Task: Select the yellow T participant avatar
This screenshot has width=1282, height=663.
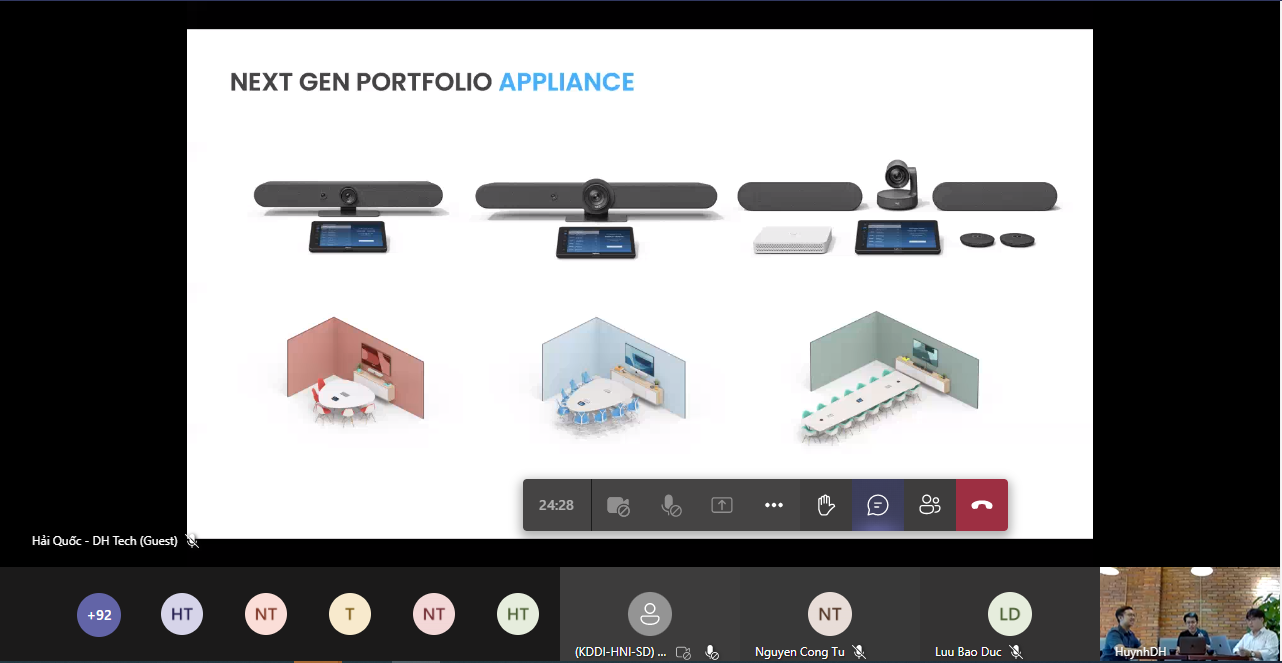Action: click(350, 615)
